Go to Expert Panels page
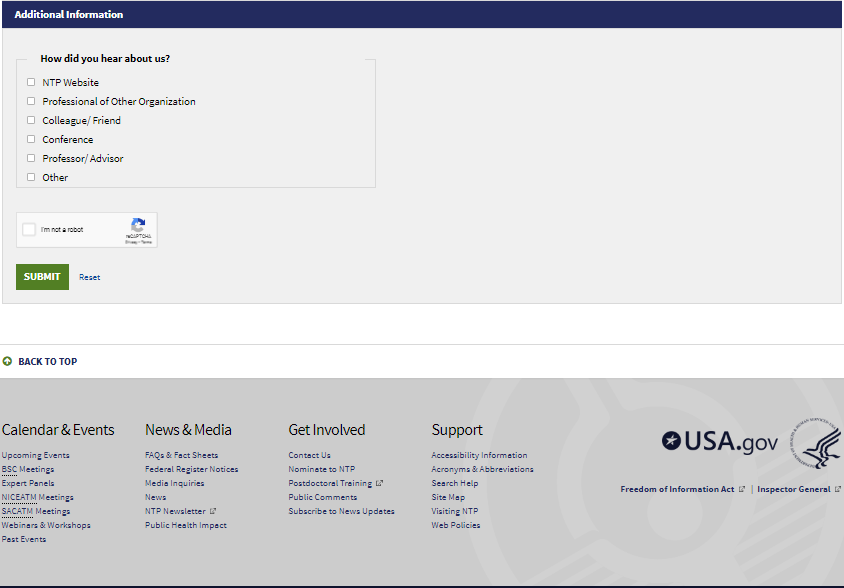Screen dimensions: 844x588 point(28,483)
